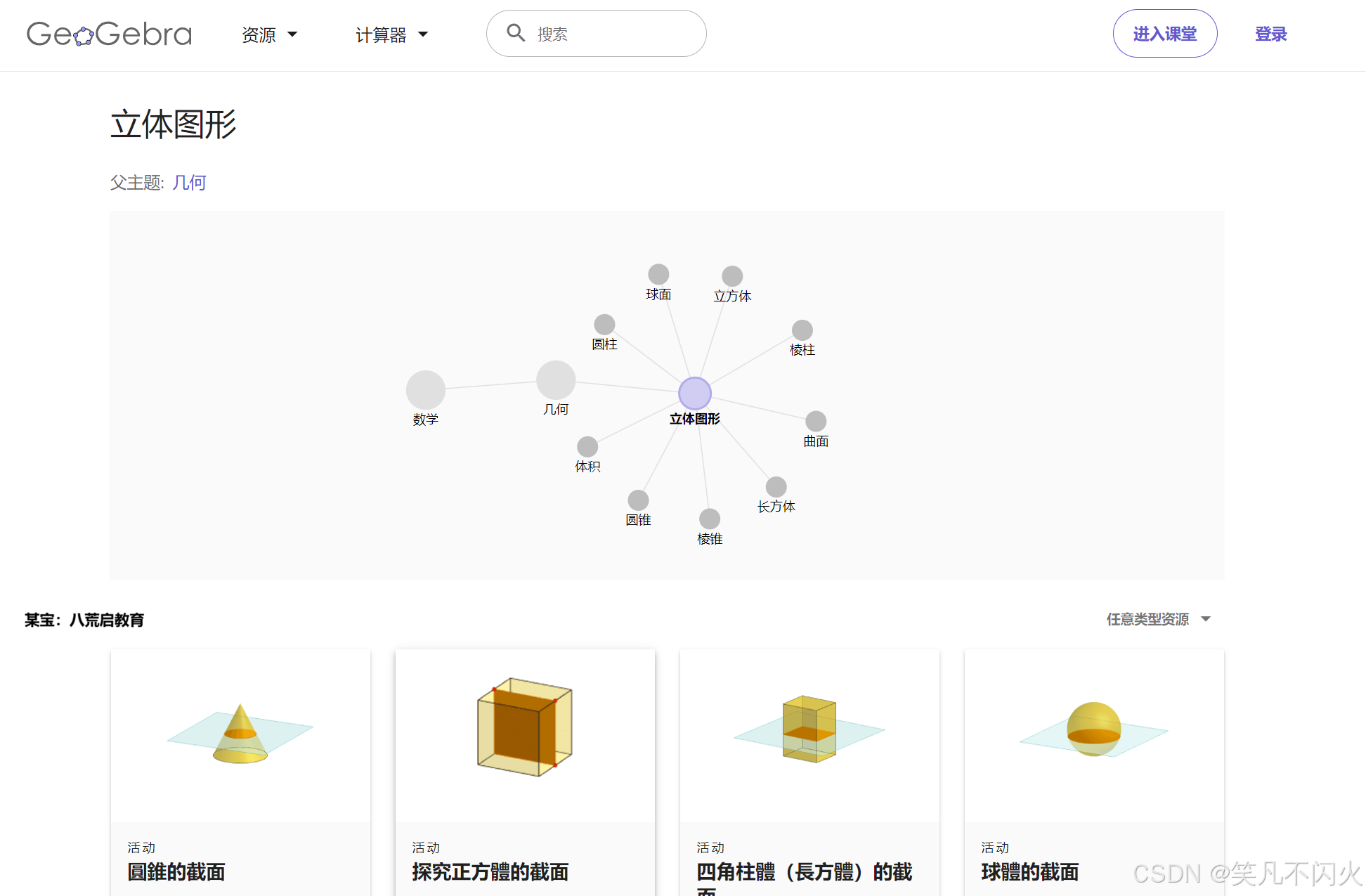Expand the 计算器 dropdown menu
1366x896 pixels.
(391, 34)
